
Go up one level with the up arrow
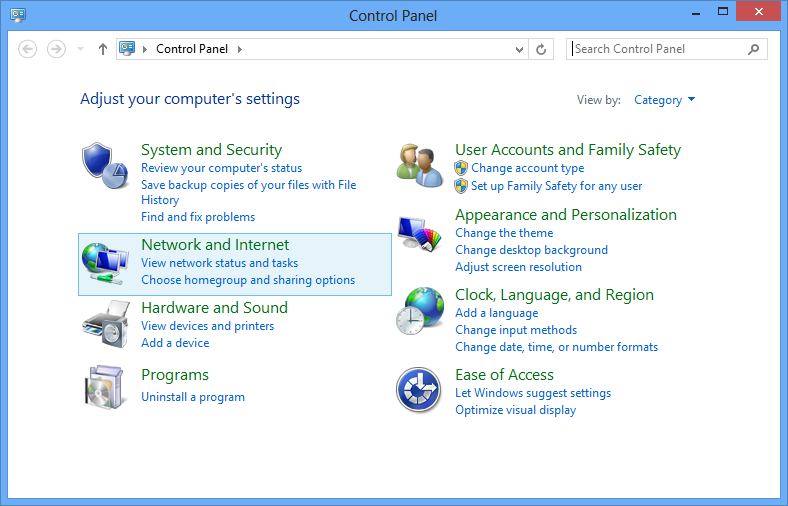point(103,49)
